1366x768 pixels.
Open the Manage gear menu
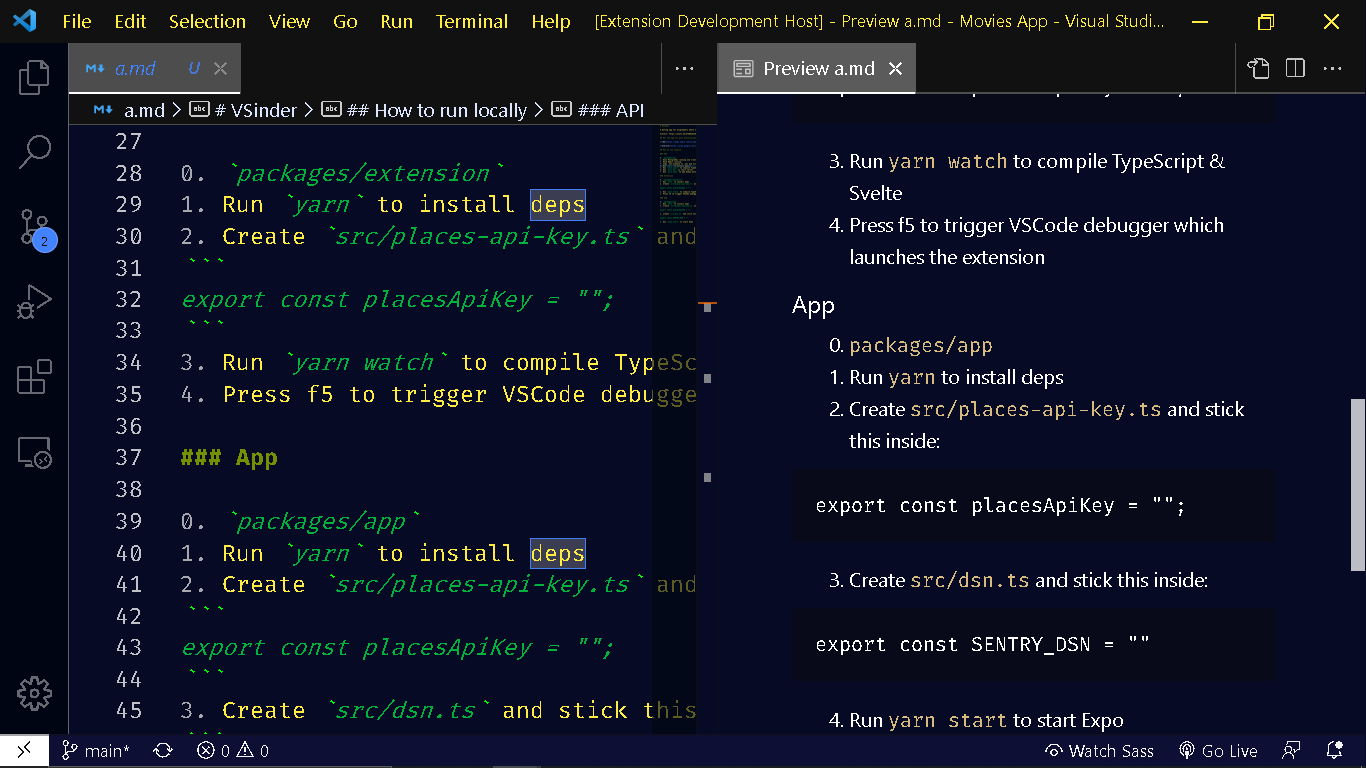click(34, 692)
